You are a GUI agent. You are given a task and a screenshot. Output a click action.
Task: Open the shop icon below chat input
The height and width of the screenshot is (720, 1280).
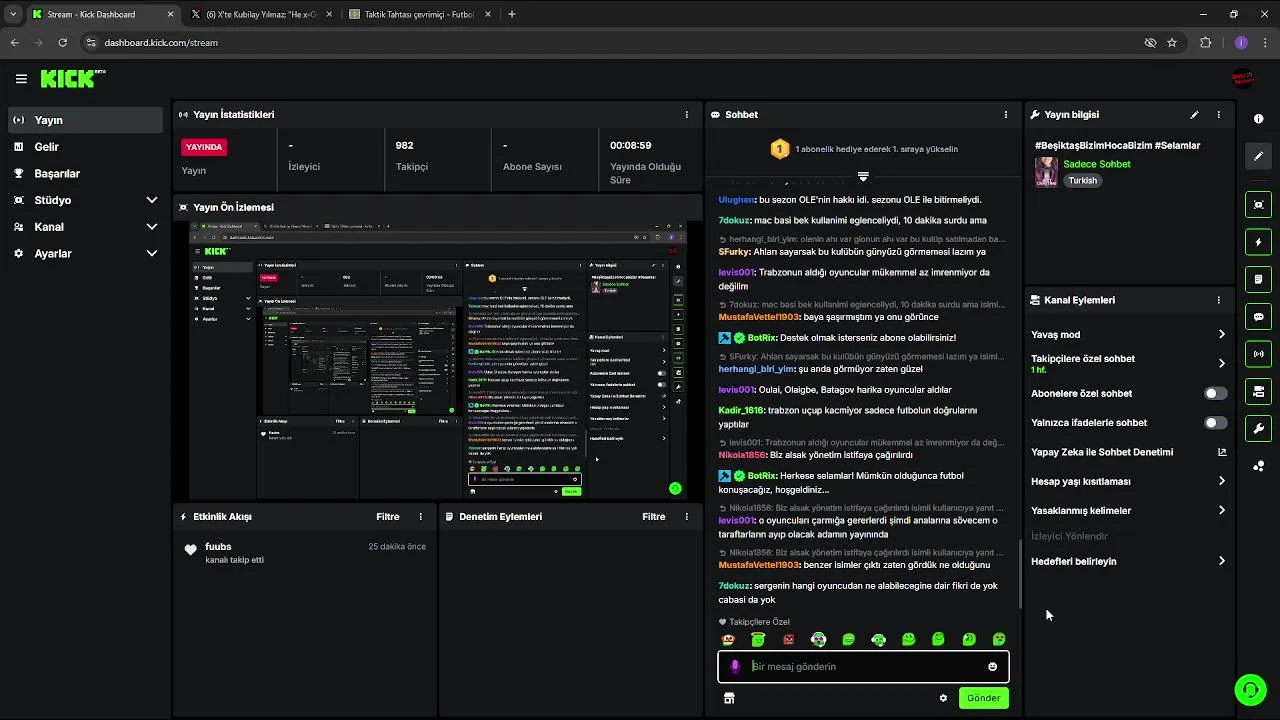(729, 698)
